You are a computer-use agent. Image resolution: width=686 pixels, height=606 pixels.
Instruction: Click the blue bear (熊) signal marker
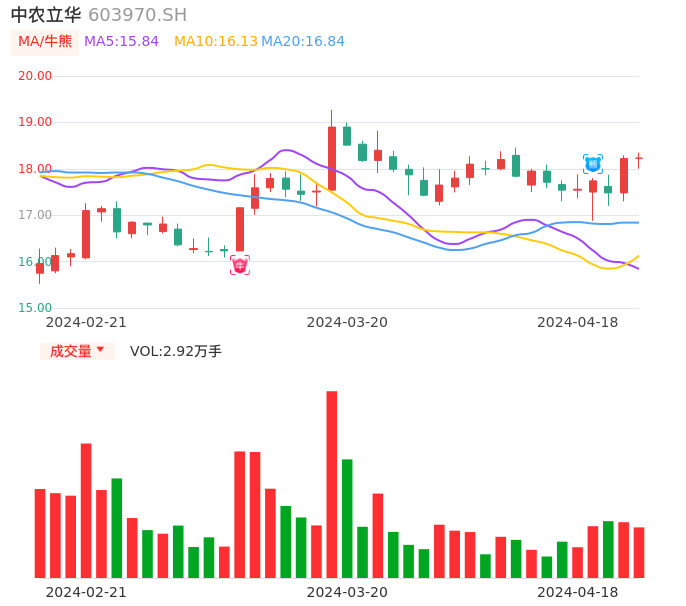pos(593,164)
